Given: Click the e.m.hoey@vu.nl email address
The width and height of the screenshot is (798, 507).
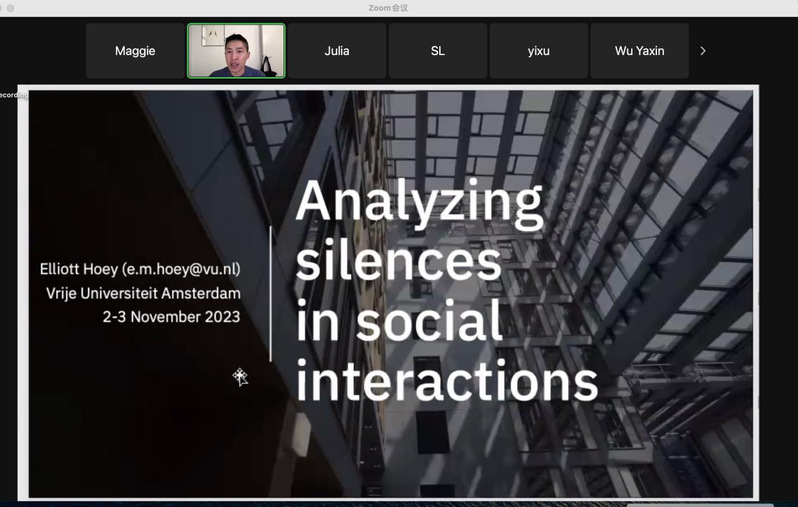Looking at the screenshot, I should coord(188,269).
